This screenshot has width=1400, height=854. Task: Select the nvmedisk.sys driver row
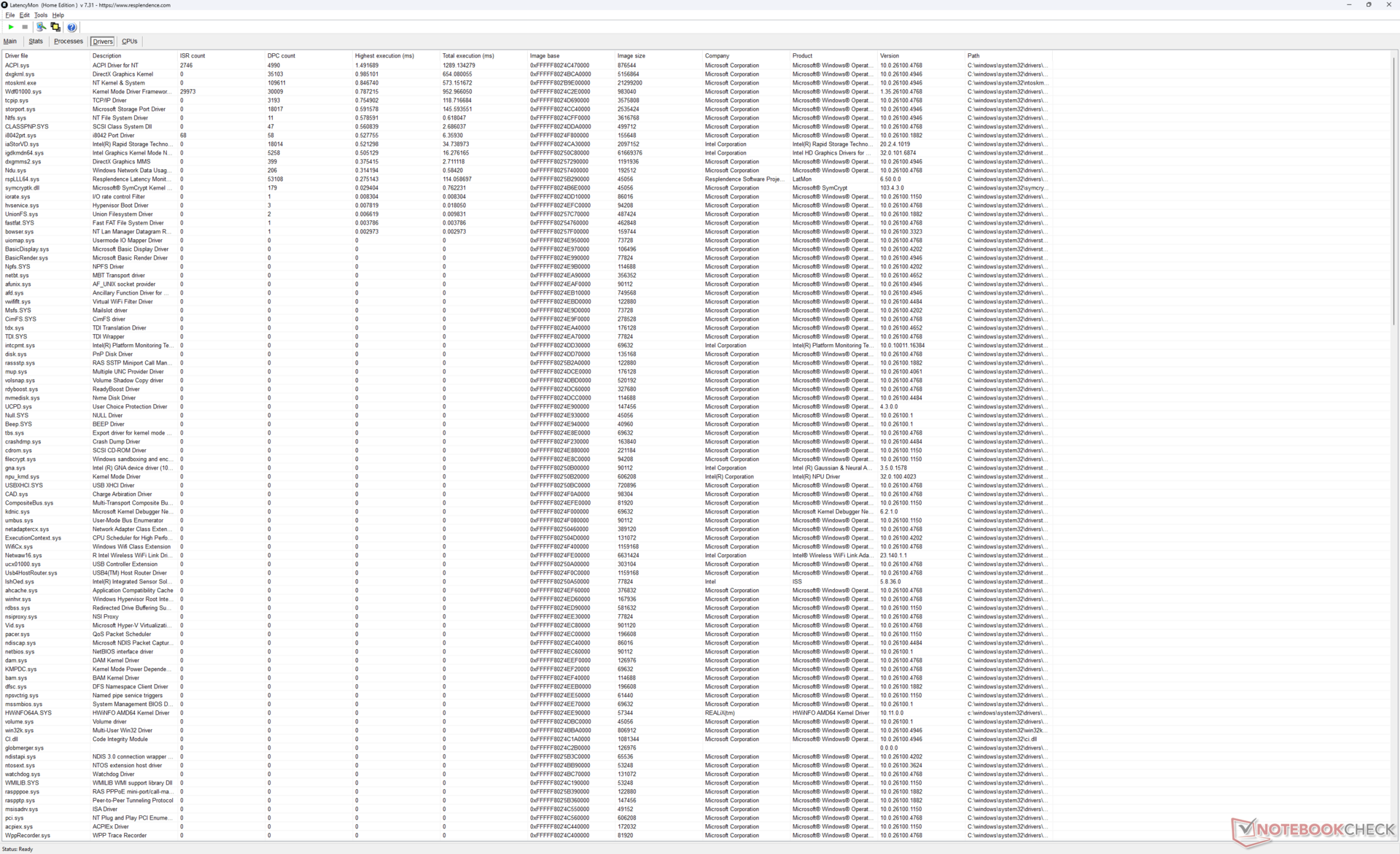(526, 398)
